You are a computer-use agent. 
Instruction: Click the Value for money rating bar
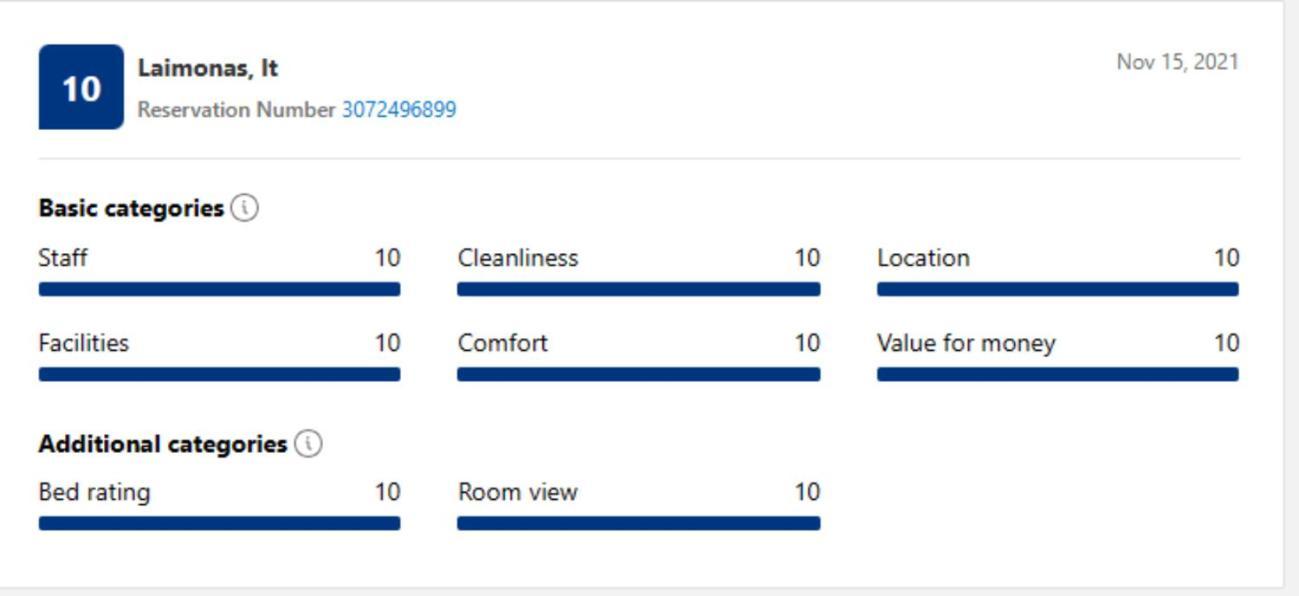point(1058,374)
